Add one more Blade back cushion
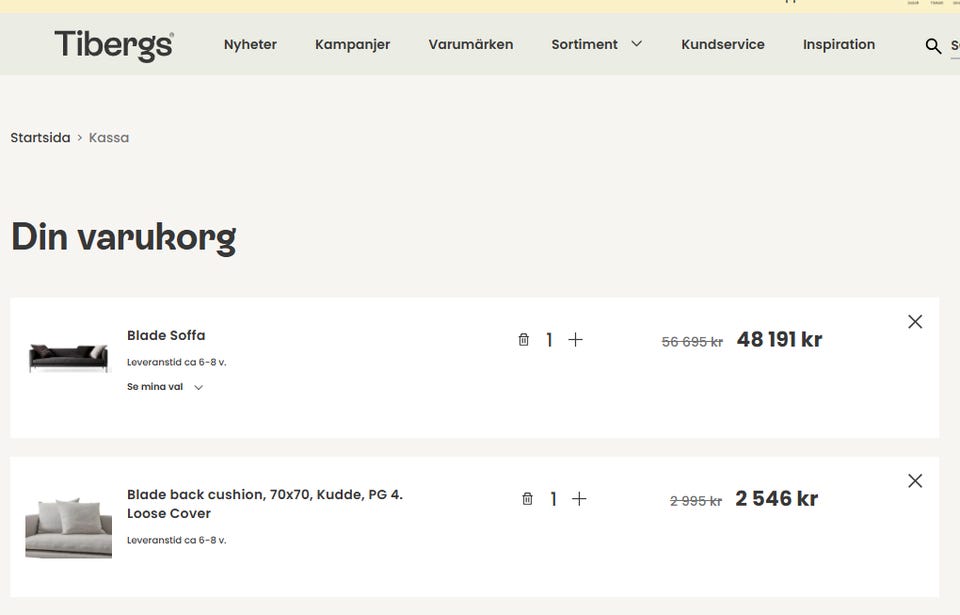The image size is (960, 615). click(579, 499)
